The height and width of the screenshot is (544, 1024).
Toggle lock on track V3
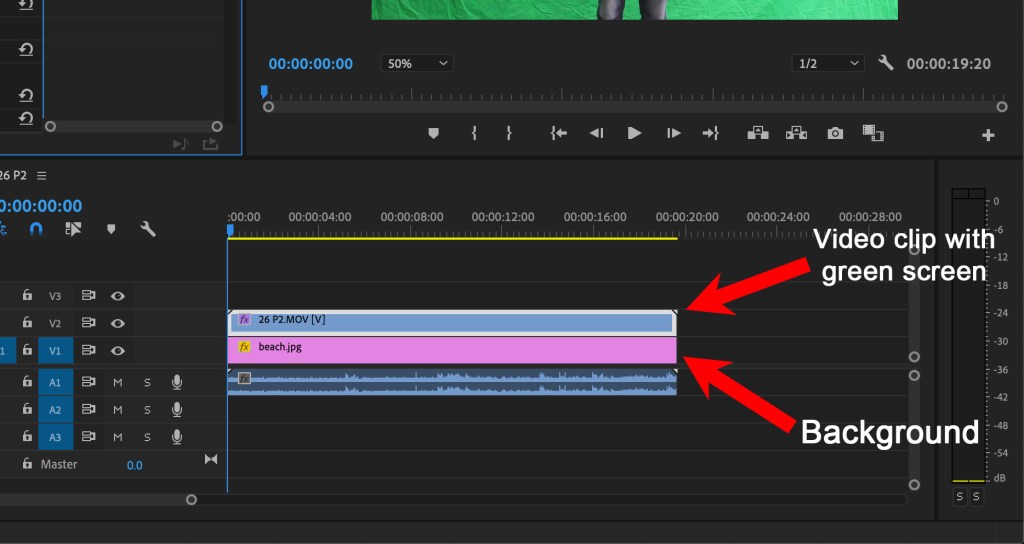(27, 295)
